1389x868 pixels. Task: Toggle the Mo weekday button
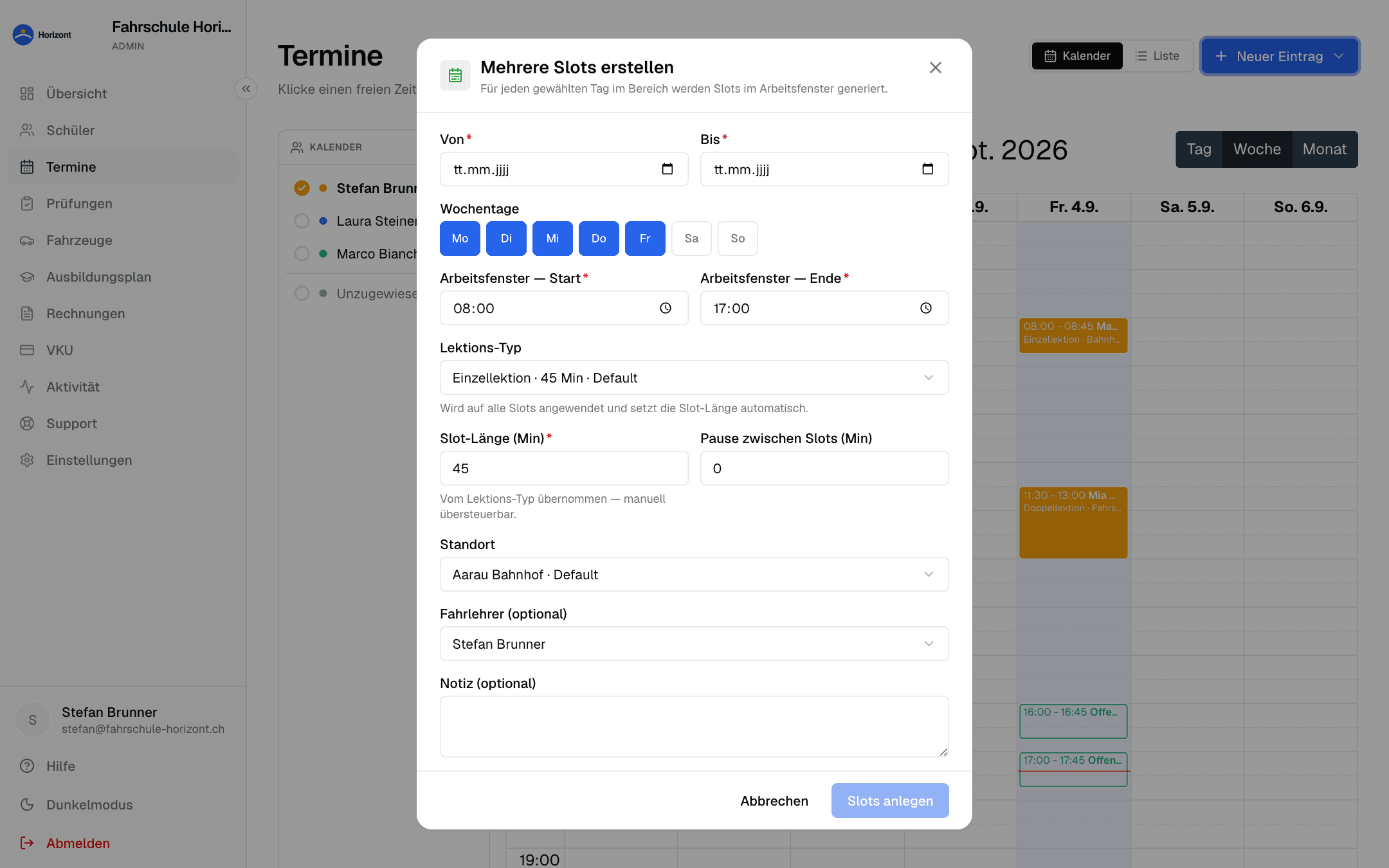(460, 239)
